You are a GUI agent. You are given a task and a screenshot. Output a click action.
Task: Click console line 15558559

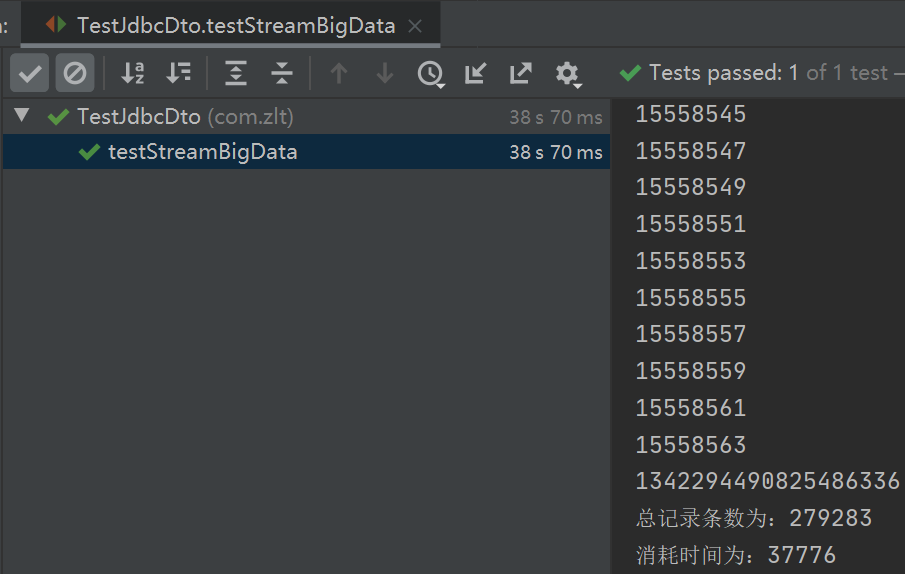pyautogui.click(x=691, y=371)
